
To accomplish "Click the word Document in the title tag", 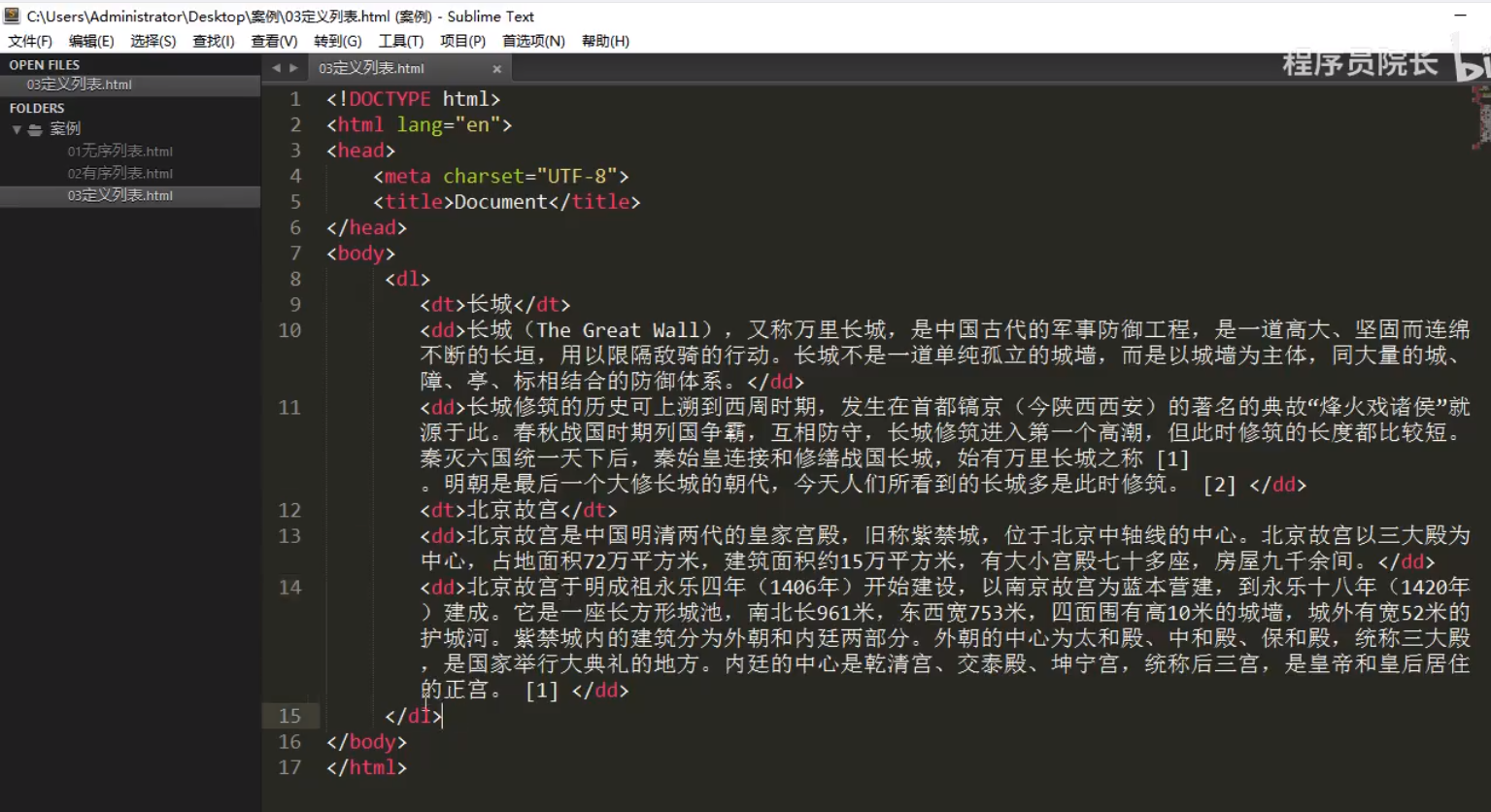I will coord(501,202).
